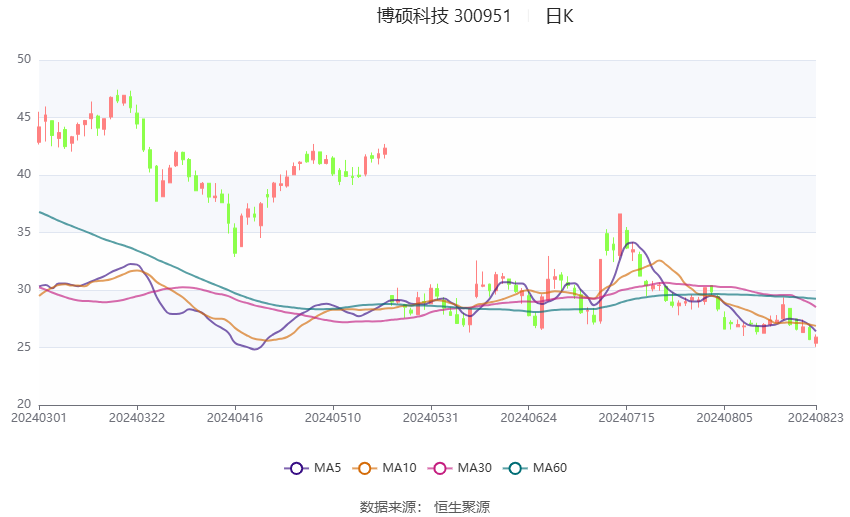Click x-axis date label 20240322
The width and height of the screenshot is (850, 517).
137,418
